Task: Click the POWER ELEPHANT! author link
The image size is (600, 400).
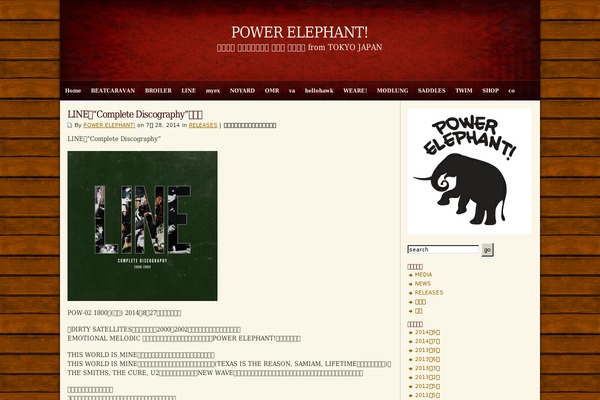Action: point(109,125)
